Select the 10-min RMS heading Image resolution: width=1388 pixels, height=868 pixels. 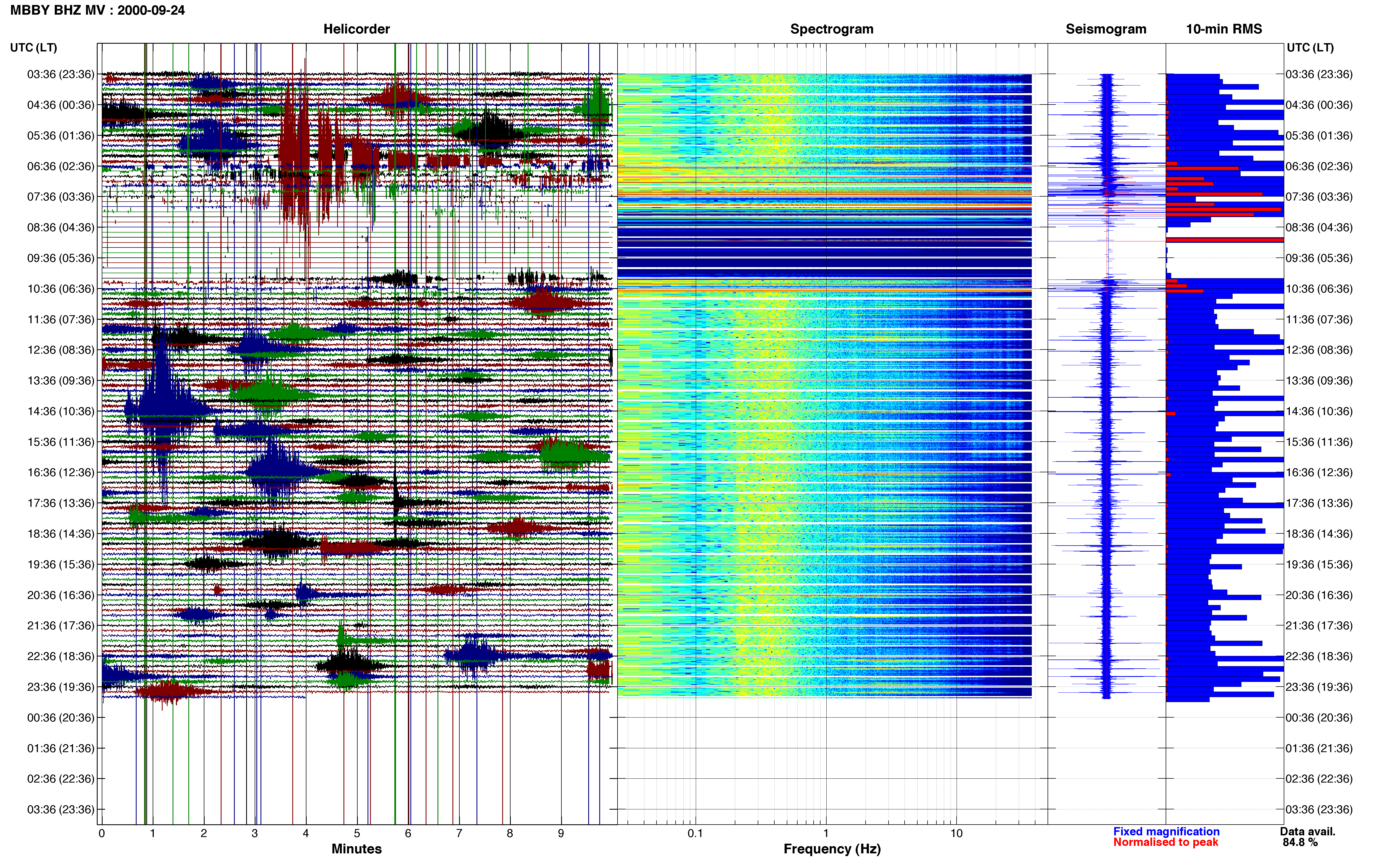click(x=1224, y=29)
